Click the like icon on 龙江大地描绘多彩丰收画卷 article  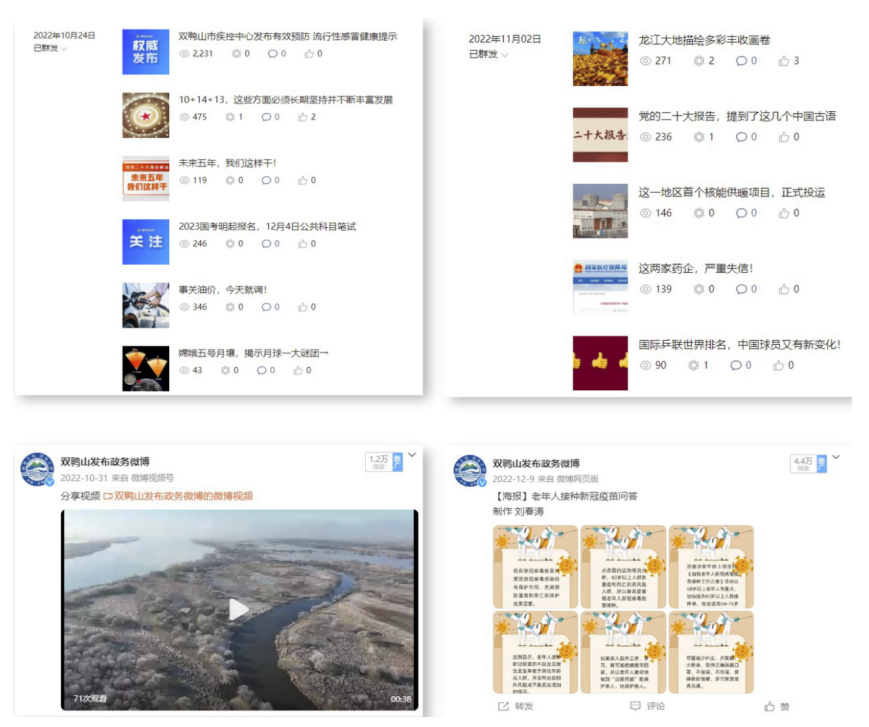(784, 61)
